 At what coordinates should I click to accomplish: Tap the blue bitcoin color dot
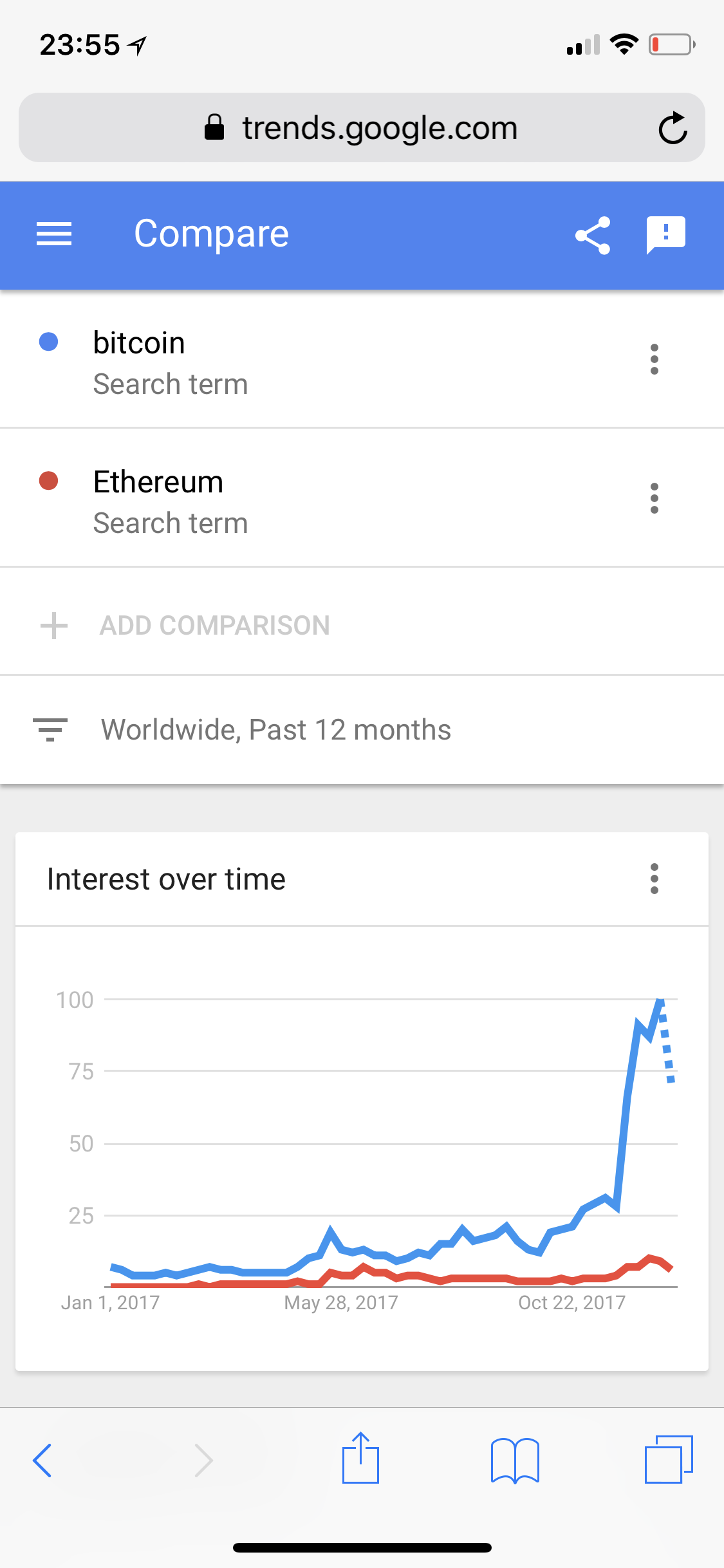point(49,342)
